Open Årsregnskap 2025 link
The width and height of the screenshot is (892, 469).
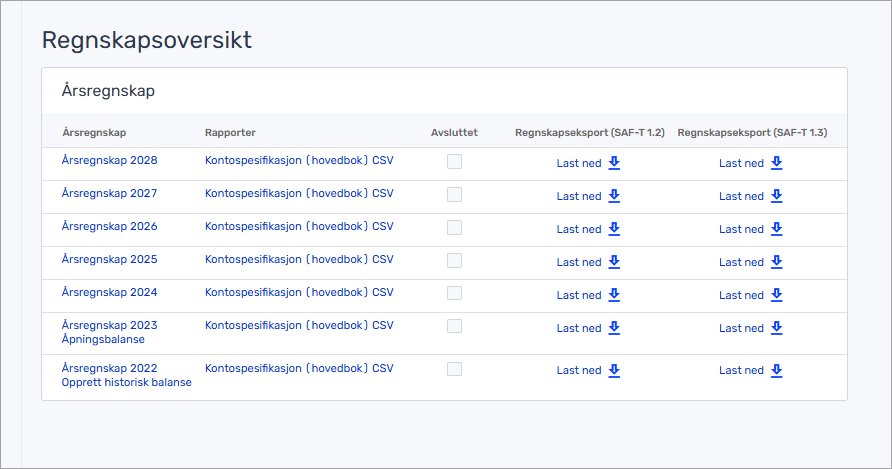click(109, 259)
